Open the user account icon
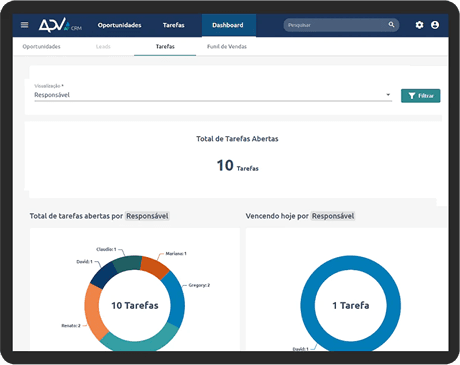460x365 pixels. point(435,25)
